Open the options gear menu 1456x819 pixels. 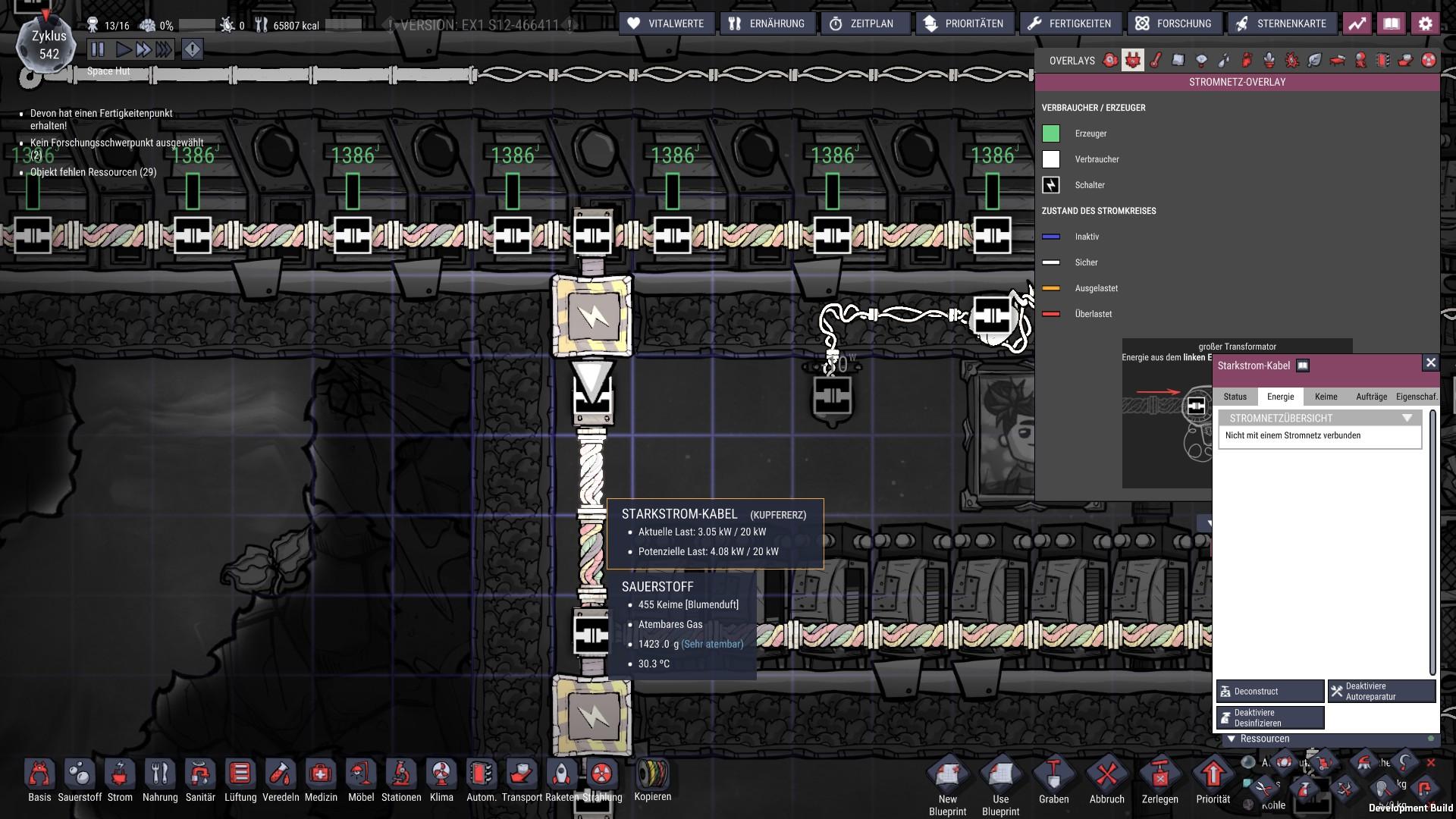(1425, 24)
